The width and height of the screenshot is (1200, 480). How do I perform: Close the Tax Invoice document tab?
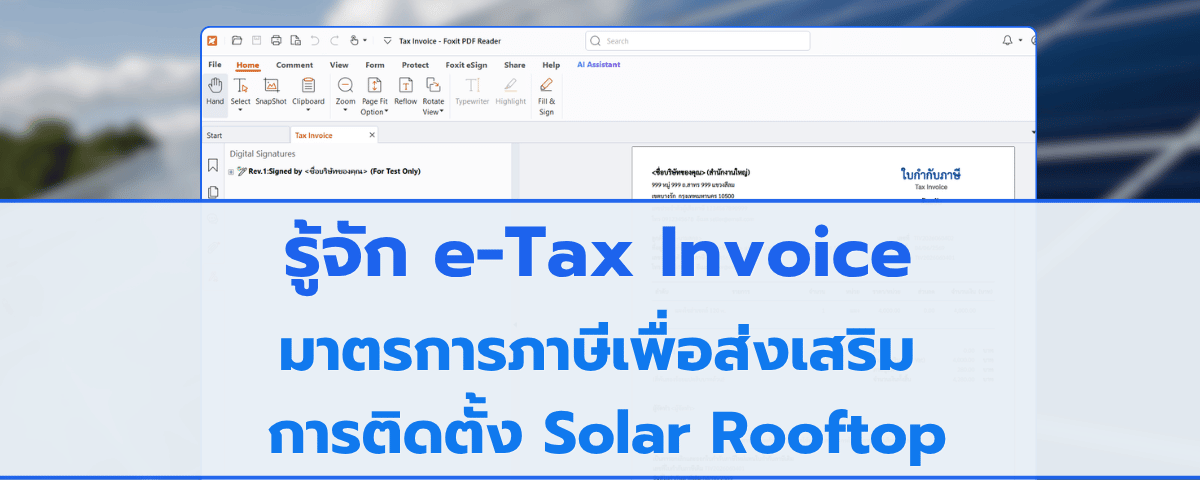(372, 135)
